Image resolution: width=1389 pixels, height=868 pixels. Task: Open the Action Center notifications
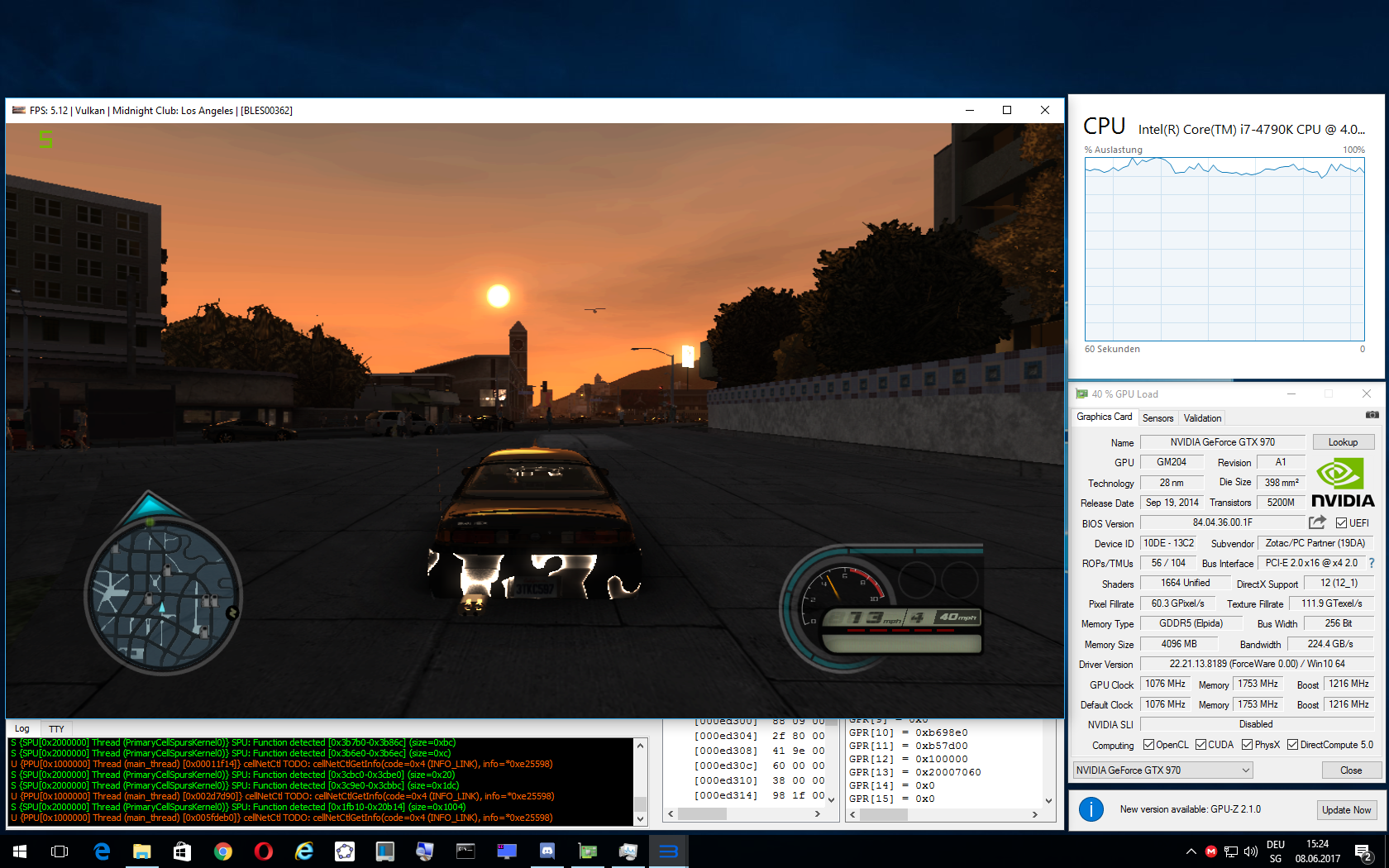[x=1363, y=851]
